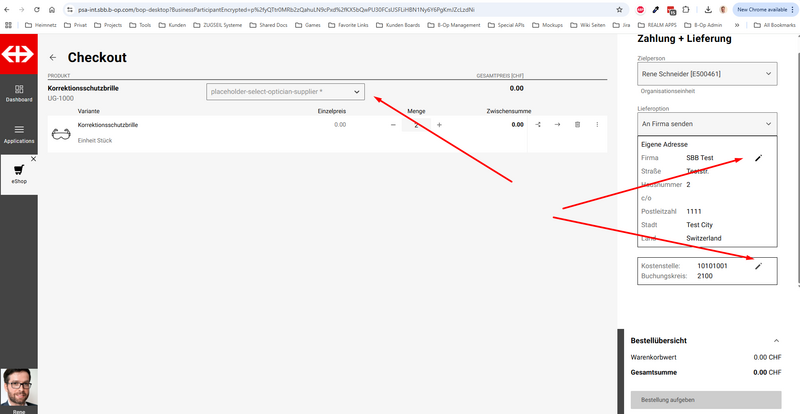Increase quantity with the plus button
Screen dimensions: 800x414
439,125
